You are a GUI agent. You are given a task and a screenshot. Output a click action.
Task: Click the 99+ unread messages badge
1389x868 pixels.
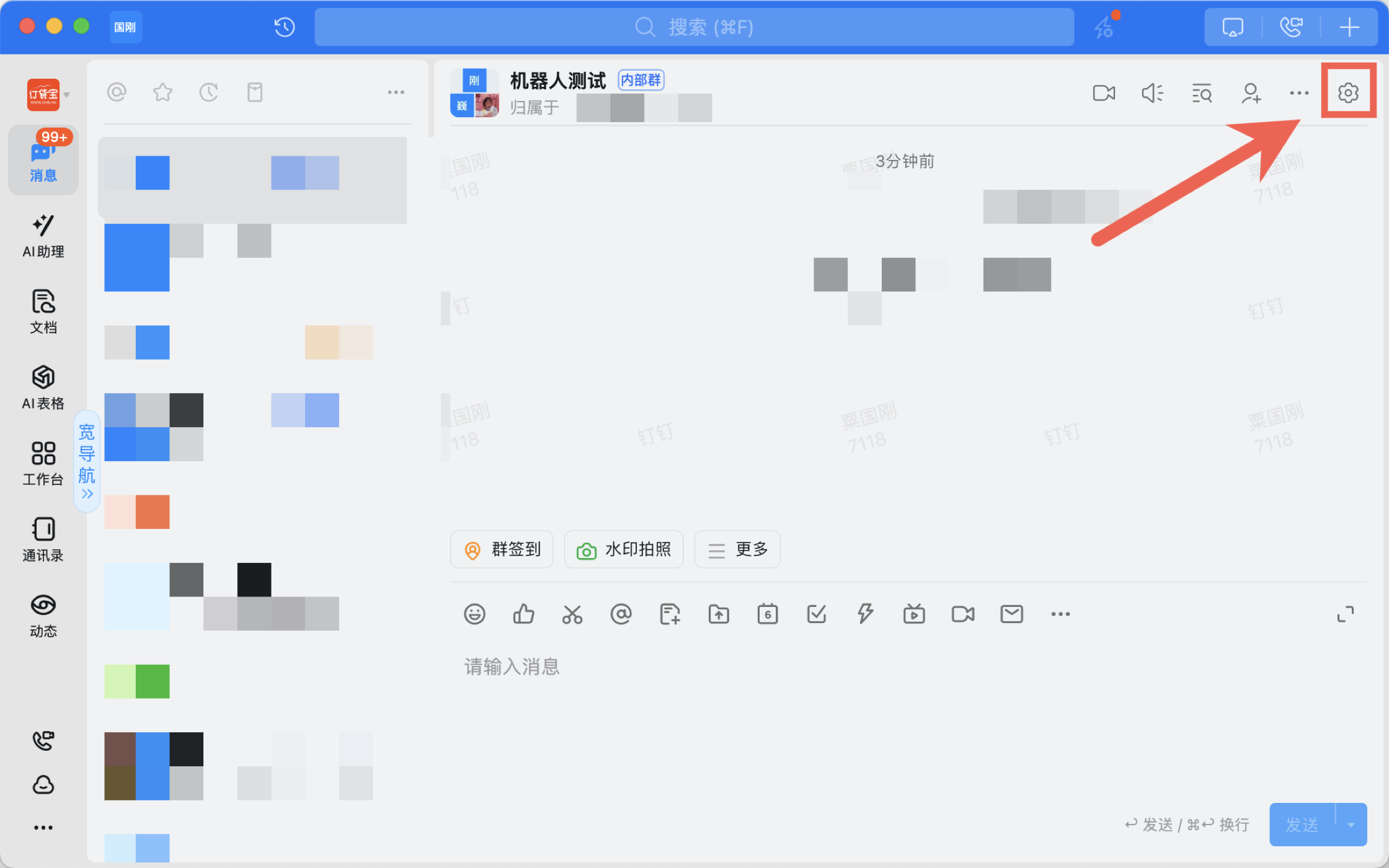54,136
